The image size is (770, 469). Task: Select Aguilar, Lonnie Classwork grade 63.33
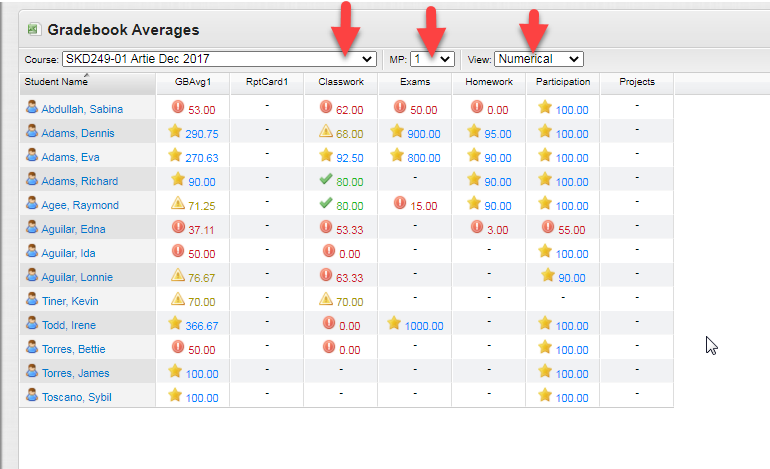point(350,278)
